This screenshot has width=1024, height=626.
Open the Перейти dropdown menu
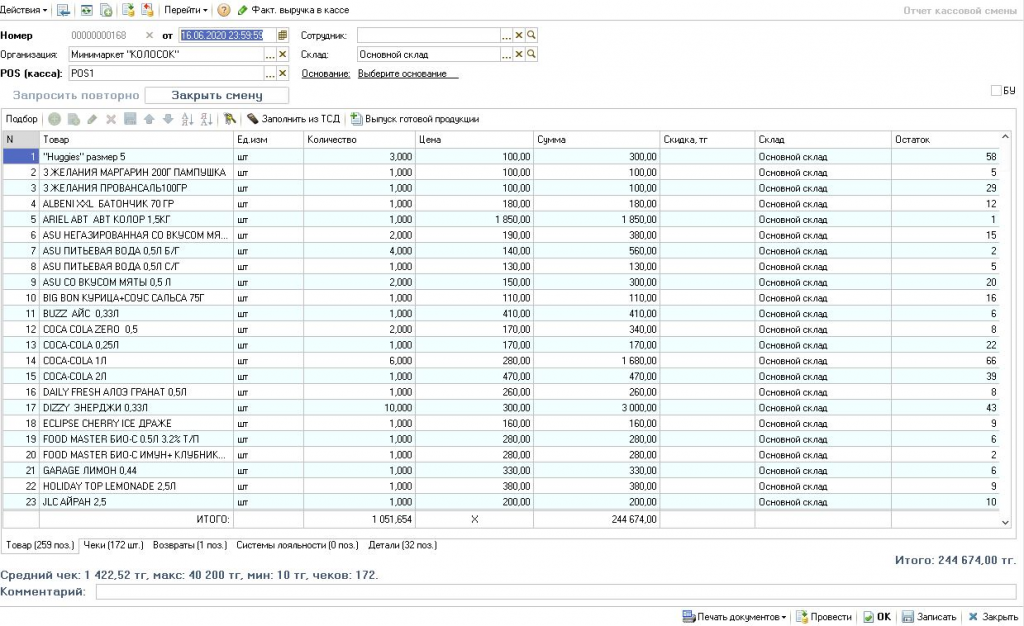pos(185,10)
